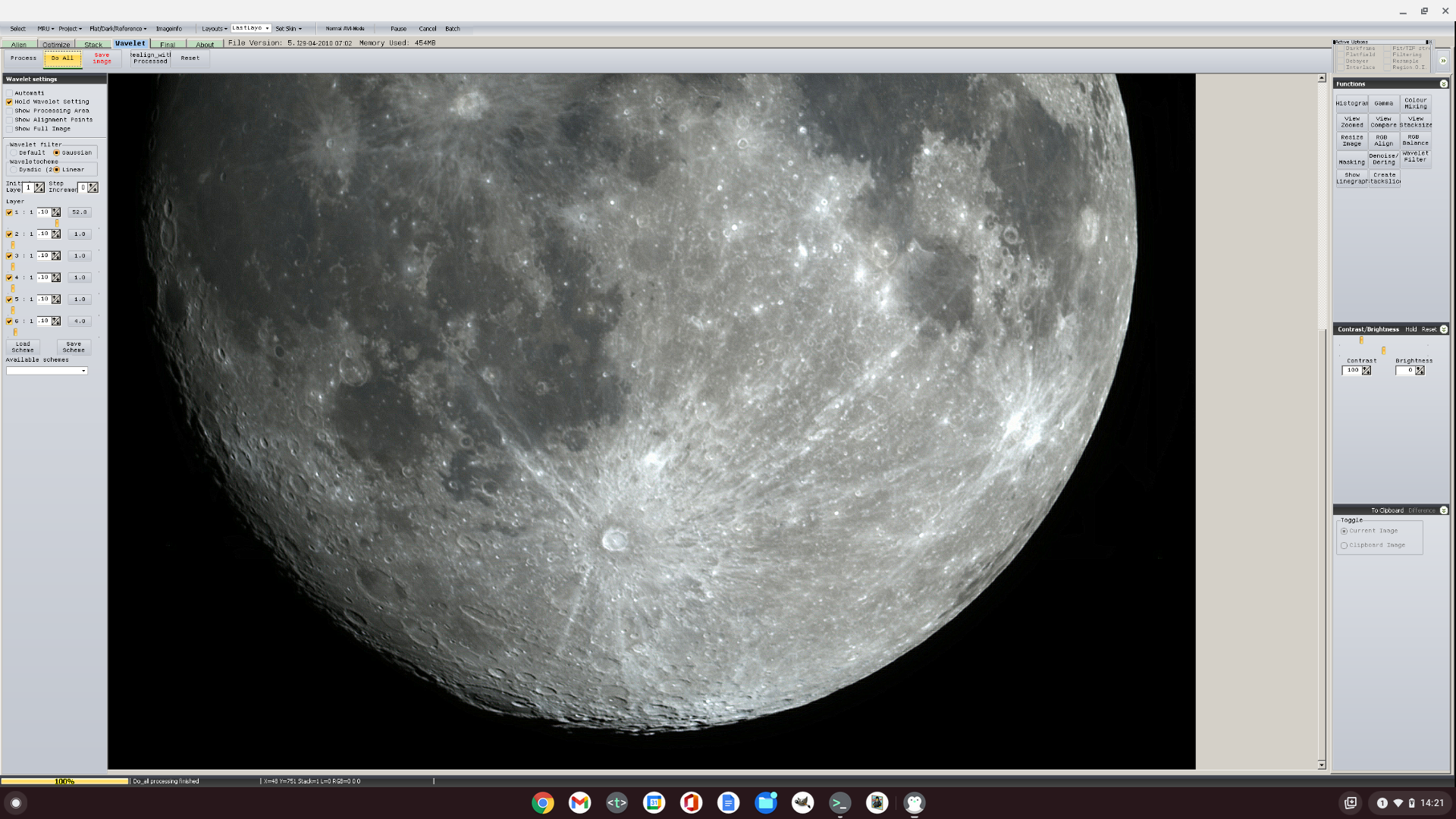
Task: Click layer 1 value spinner icon
Action: (56, 212)
